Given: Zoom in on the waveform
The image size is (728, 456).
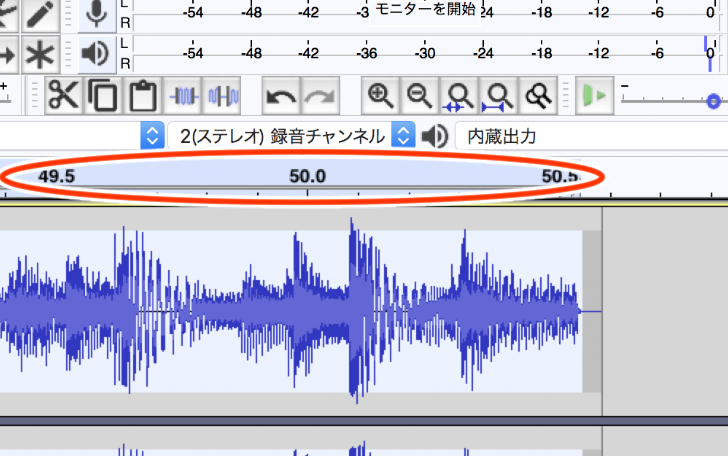Looking at the screenshot, I should (380, 96).
